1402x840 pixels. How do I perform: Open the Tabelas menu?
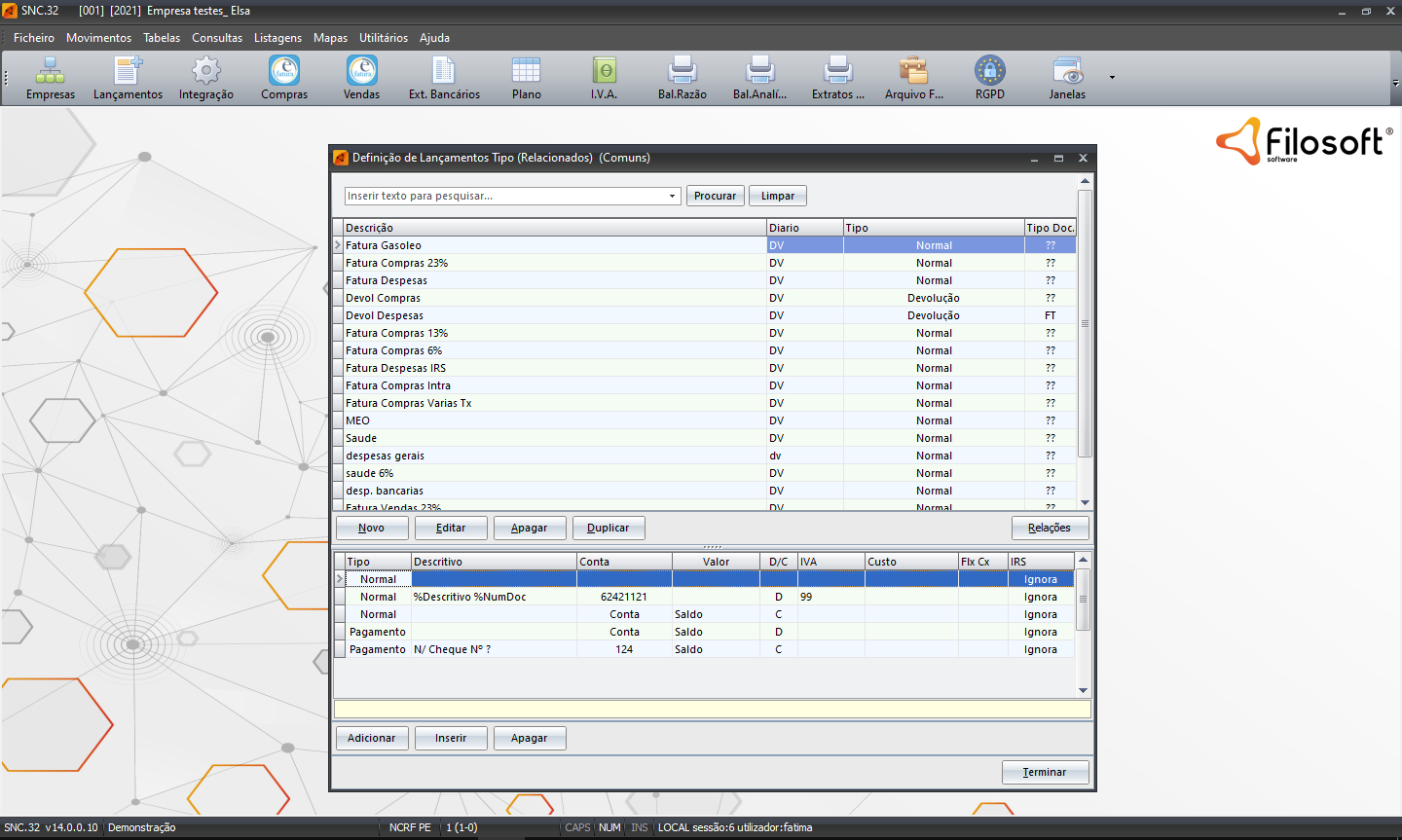162,38
